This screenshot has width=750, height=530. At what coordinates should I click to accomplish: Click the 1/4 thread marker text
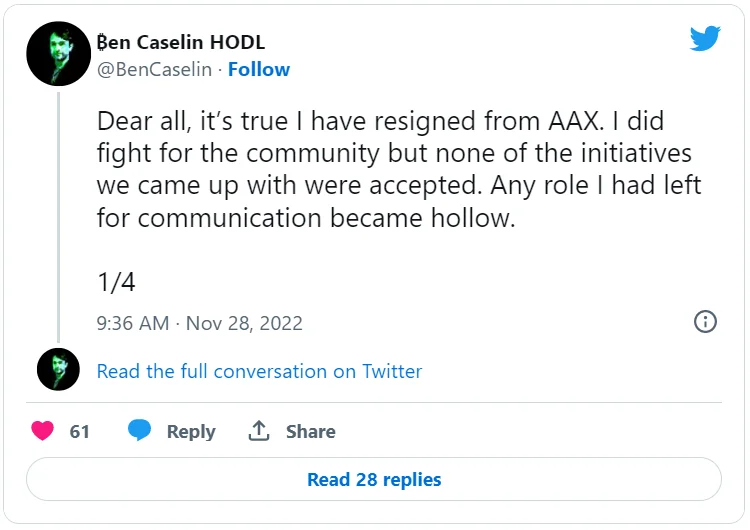pyautogui.click(x=116, y=282)
